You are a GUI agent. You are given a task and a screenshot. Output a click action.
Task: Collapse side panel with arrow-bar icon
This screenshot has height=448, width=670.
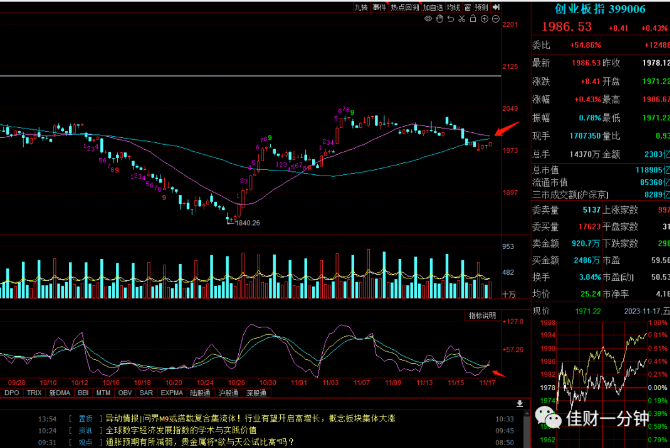(x=496, y=7)
